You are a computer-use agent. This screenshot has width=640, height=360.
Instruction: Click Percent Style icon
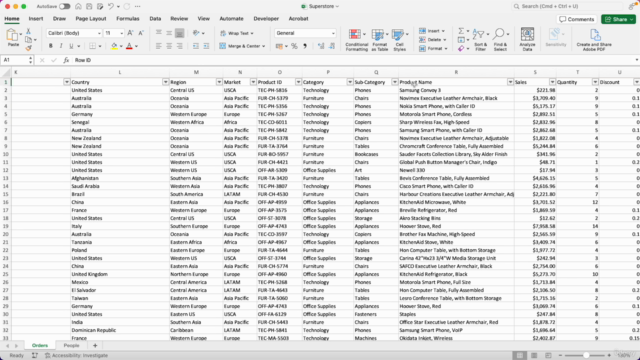click(x=294, y=46)
